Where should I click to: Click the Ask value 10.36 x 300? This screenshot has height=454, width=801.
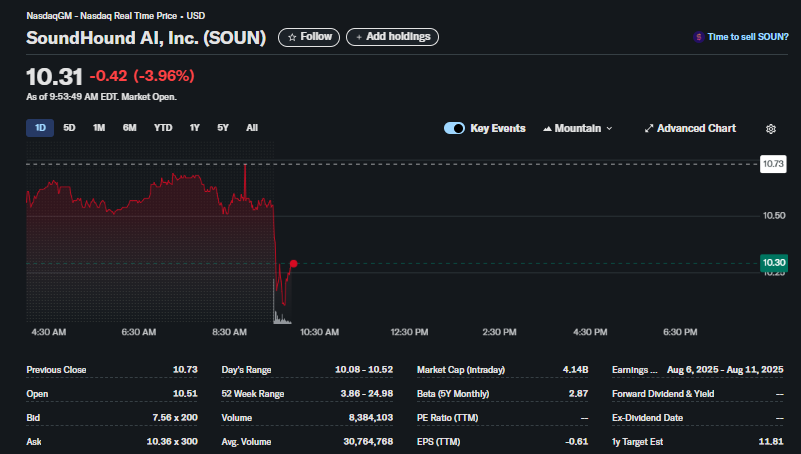click(x=172, y=442)
